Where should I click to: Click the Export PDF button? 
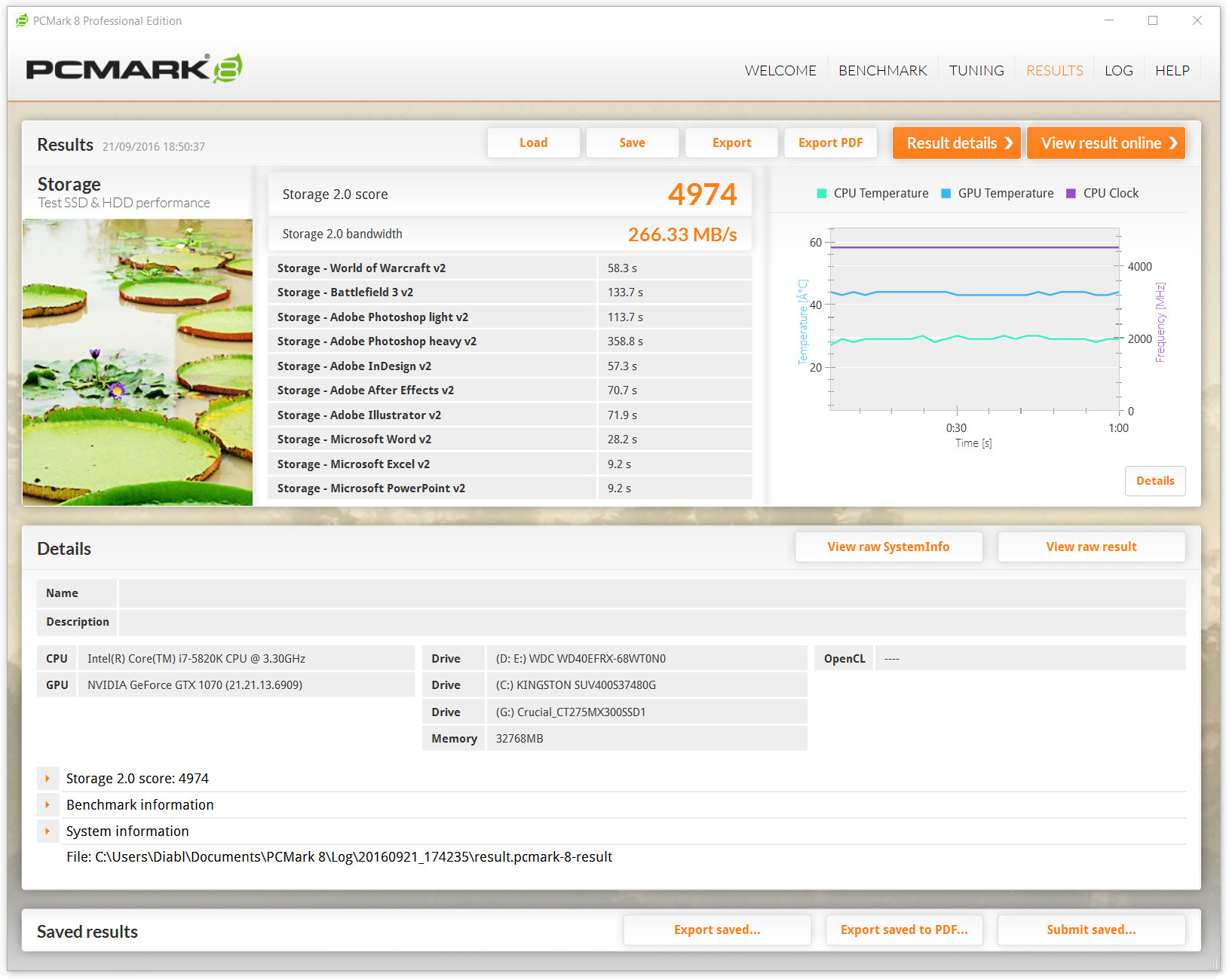pyautogui.click(x=831, y=142)
